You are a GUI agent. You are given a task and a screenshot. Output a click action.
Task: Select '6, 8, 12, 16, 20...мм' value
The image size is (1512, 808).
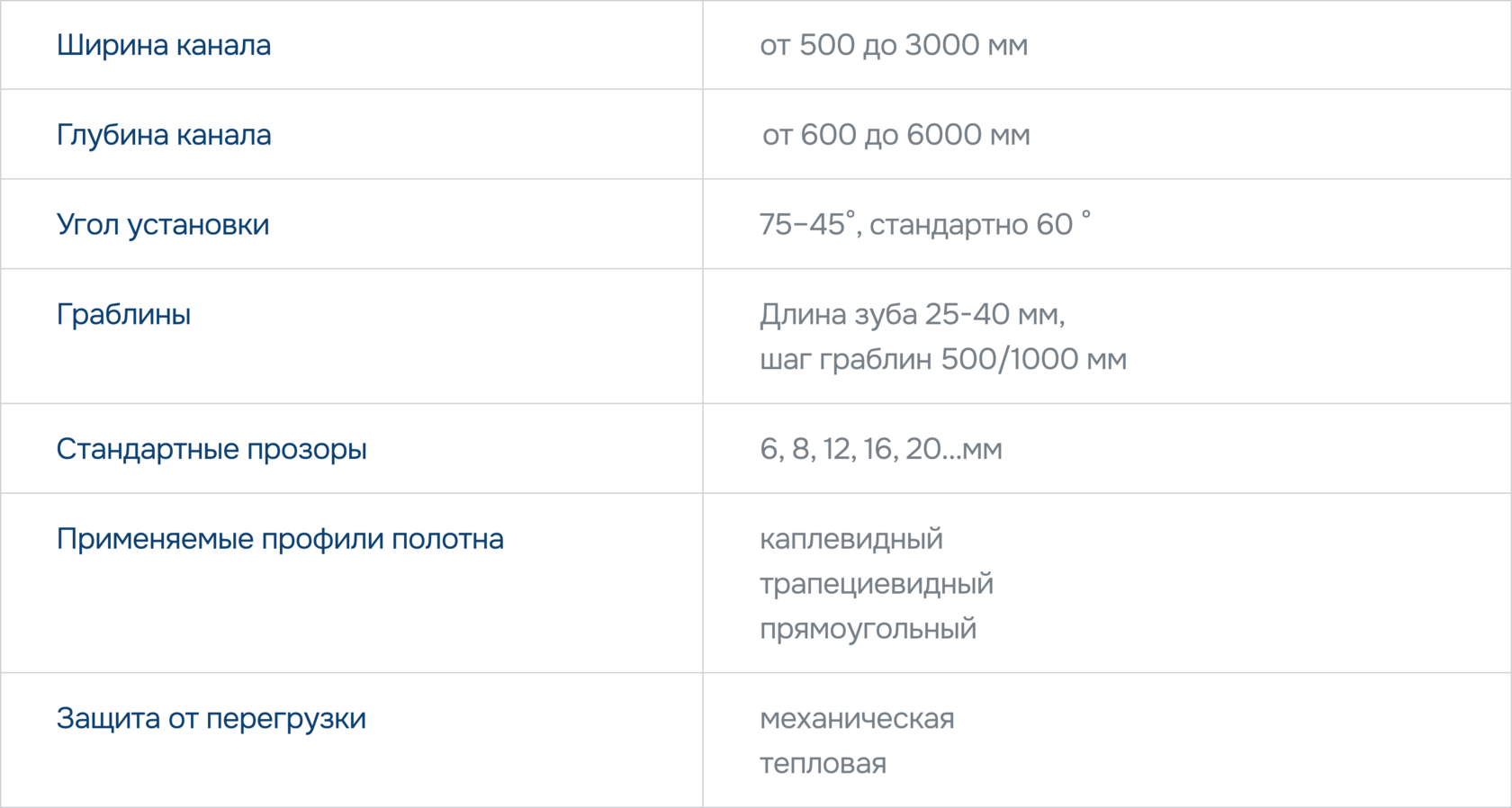pyautogui.click(x=881, y=449)
